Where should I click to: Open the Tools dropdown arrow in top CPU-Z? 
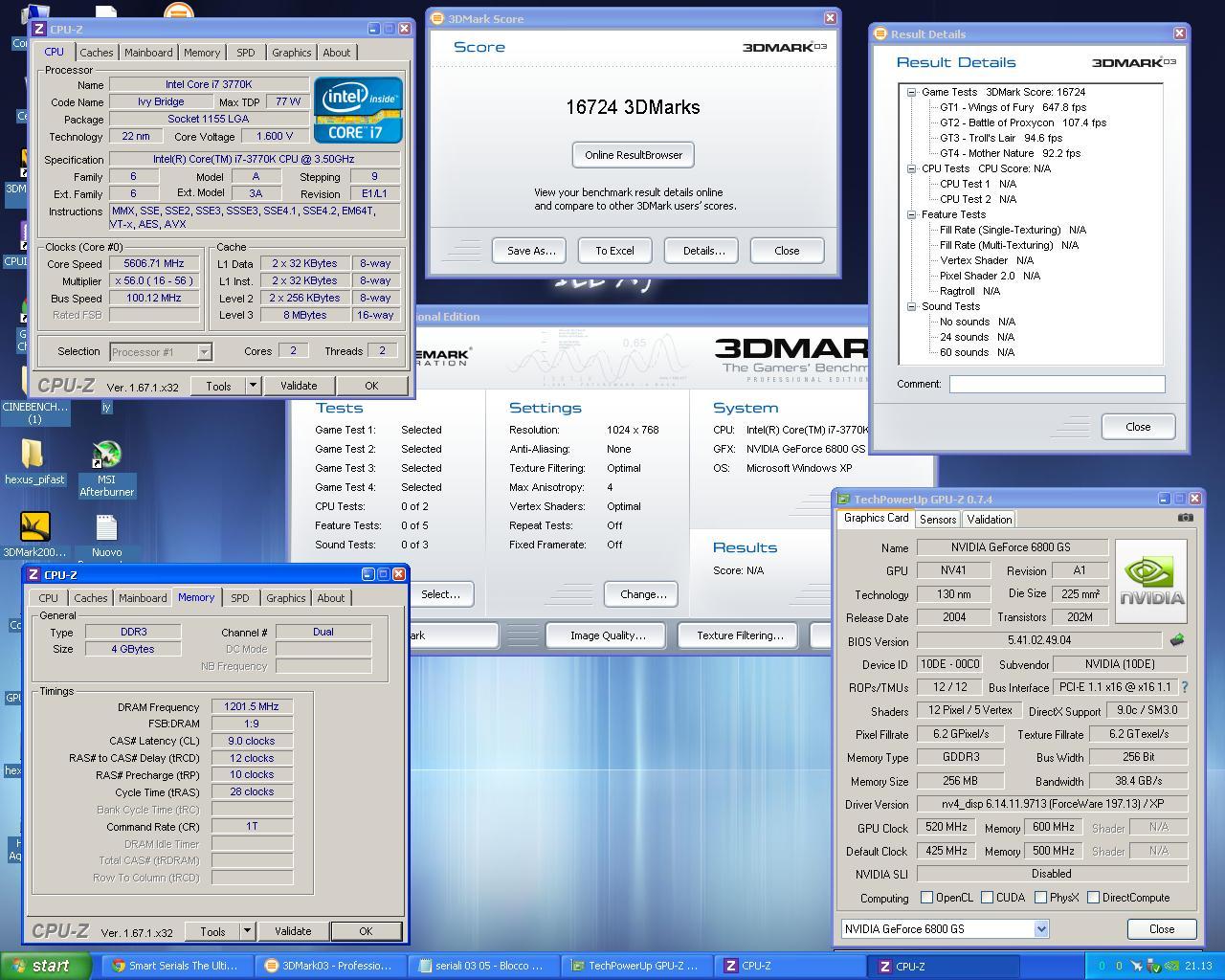point(253,386)
